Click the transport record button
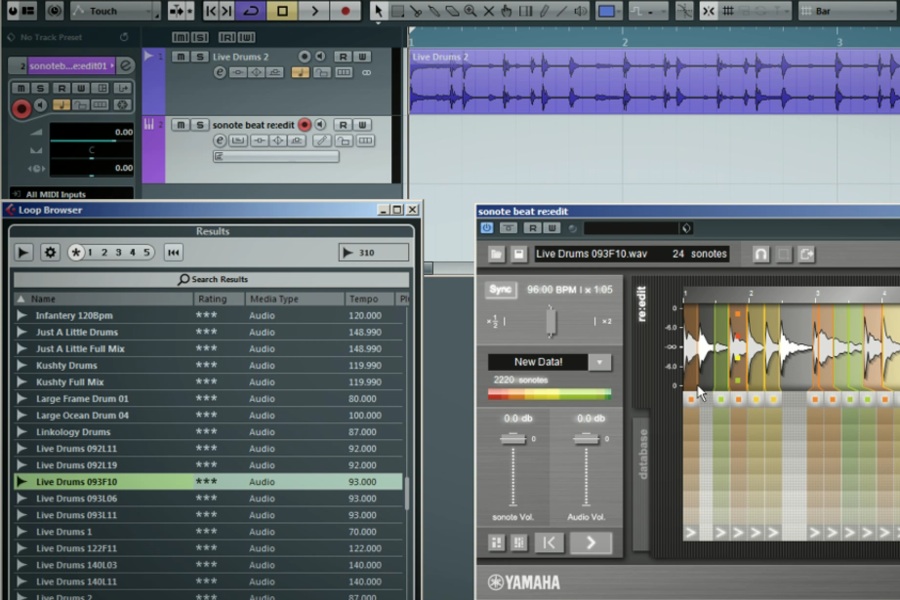This screenshot has height=600, width=900. click(346, 11)
